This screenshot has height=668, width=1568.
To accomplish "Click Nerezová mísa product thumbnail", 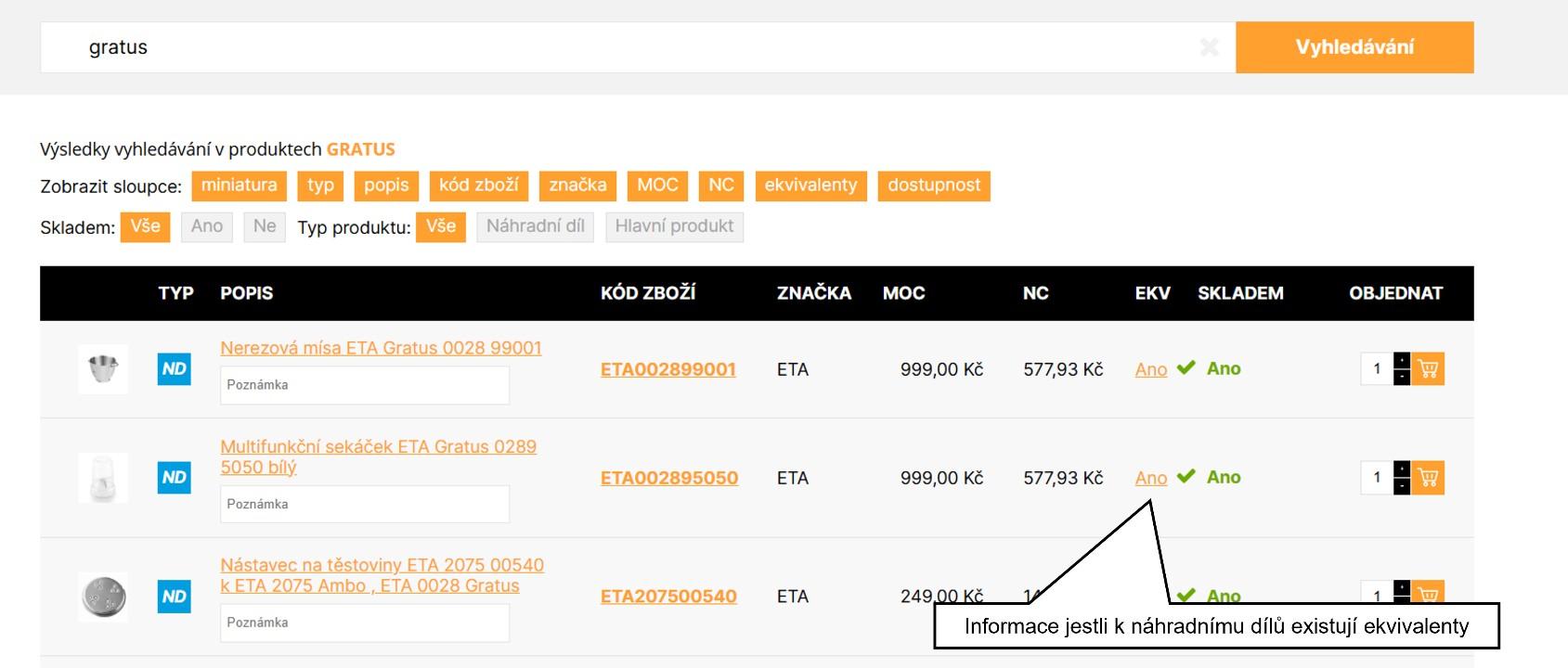I will [x=103, y=369].
